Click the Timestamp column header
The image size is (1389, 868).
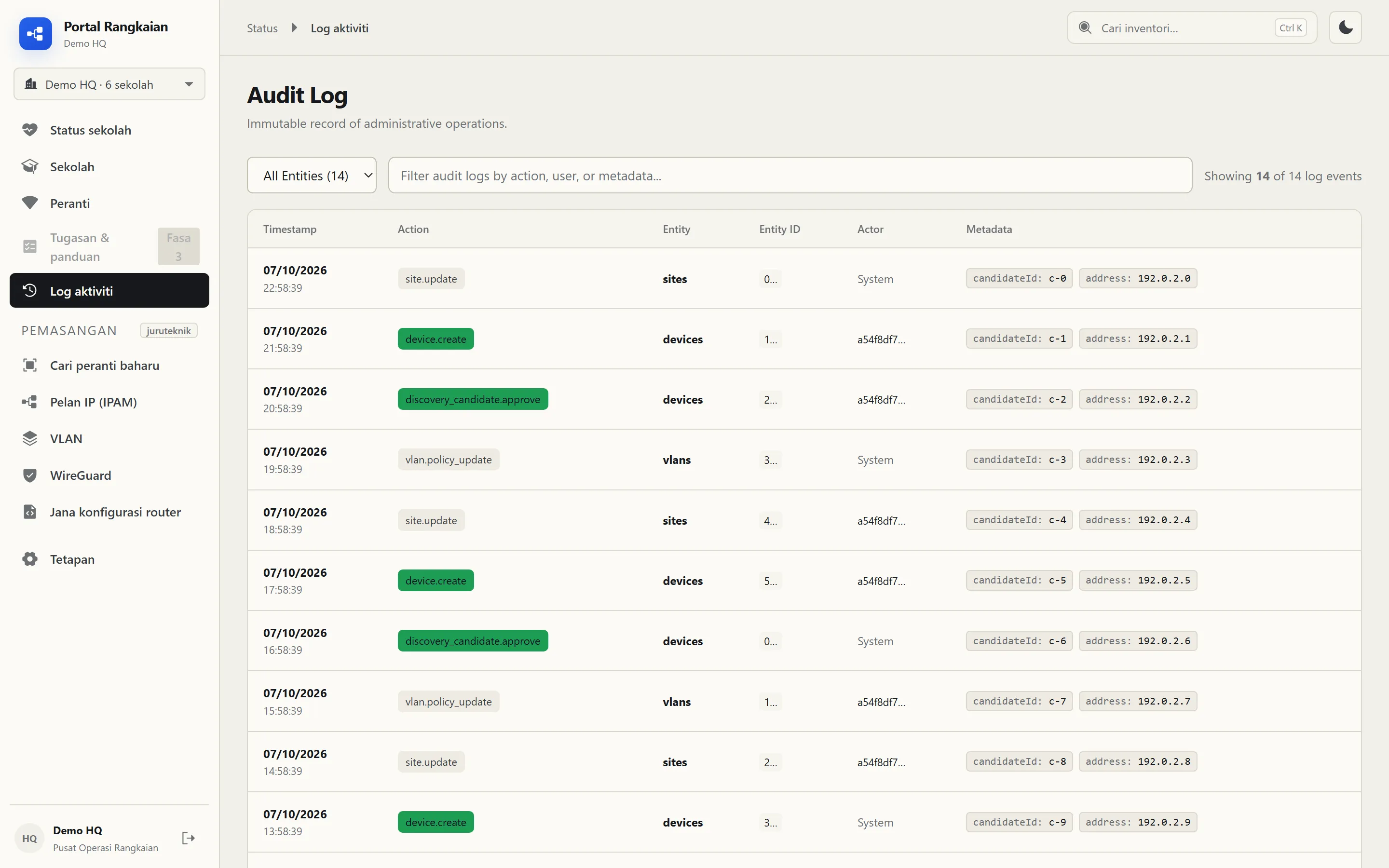(x=290, y=229)
